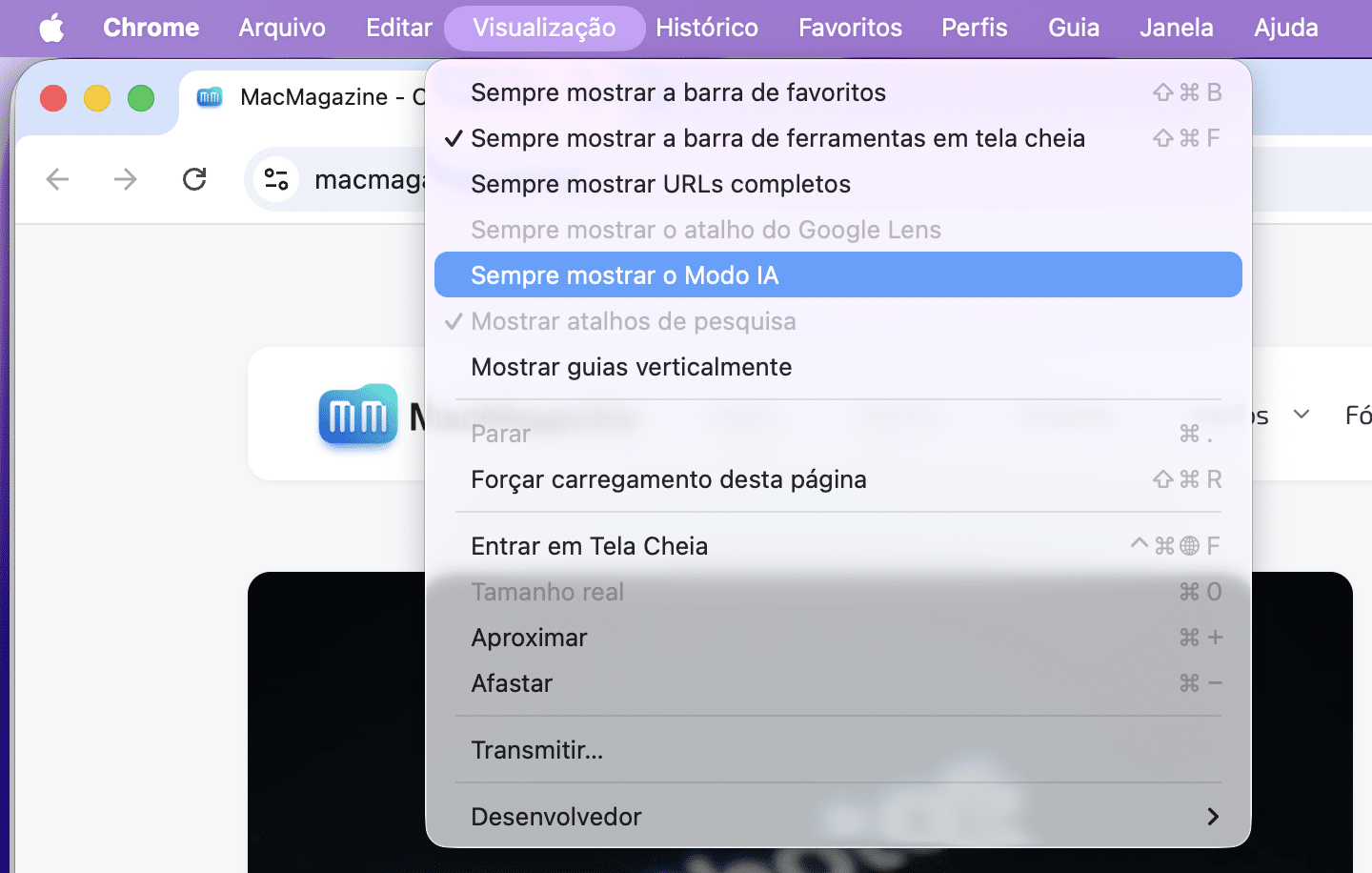Viewport: 1372px width, 873px height.
Task: Open the Apple menu
Action: coord(52,28)
